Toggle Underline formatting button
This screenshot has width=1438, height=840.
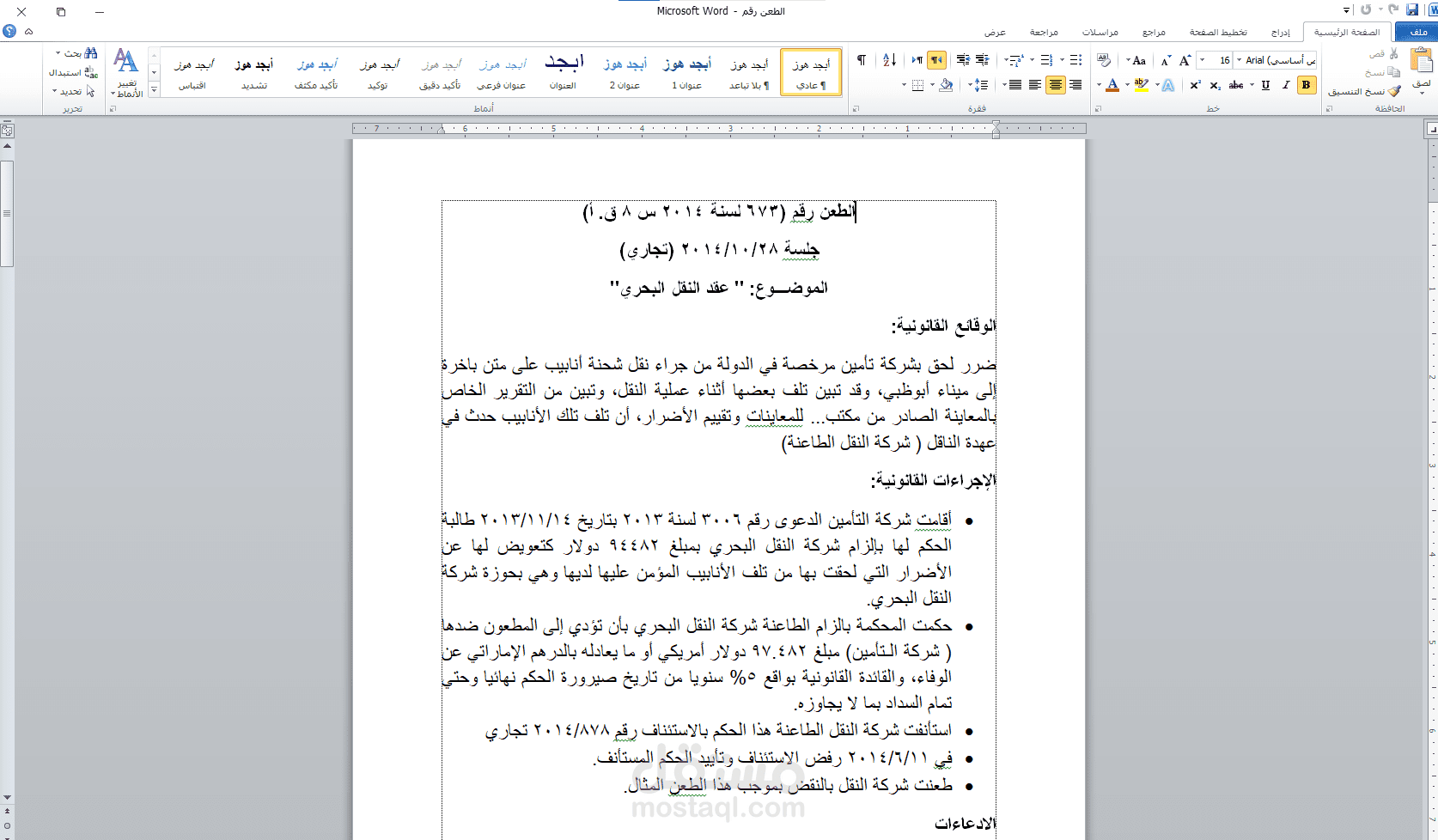[1265, 85]
